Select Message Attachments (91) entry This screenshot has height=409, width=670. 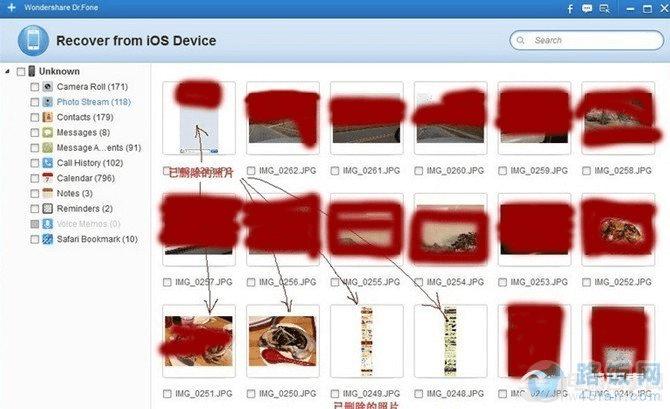coord(99,148)
